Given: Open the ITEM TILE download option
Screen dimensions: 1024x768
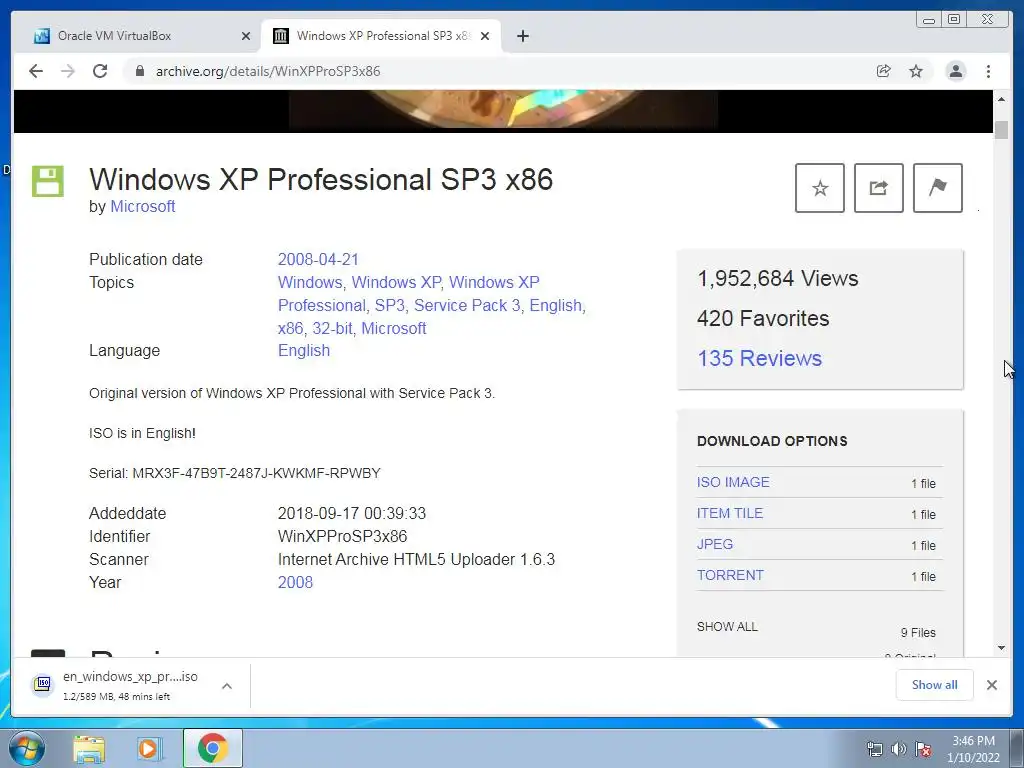Looking at the screenshot, I should click(729, 513).
